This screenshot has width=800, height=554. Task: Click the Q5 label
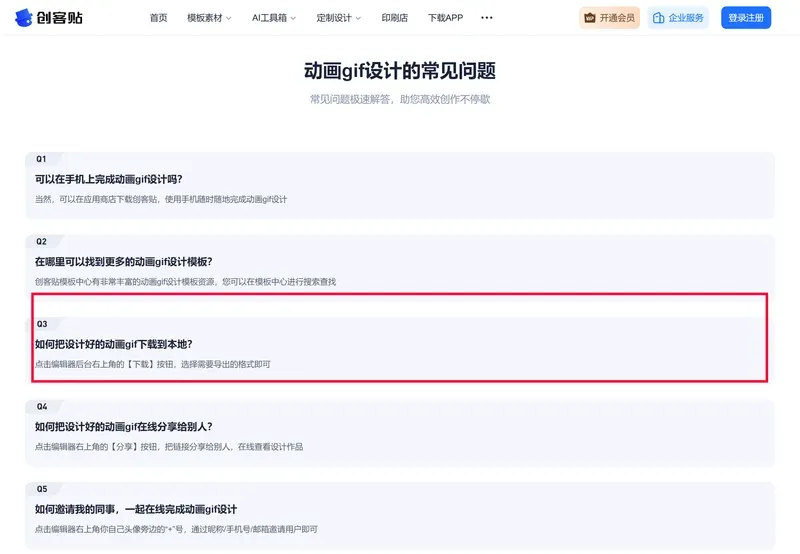click(42, 489)
